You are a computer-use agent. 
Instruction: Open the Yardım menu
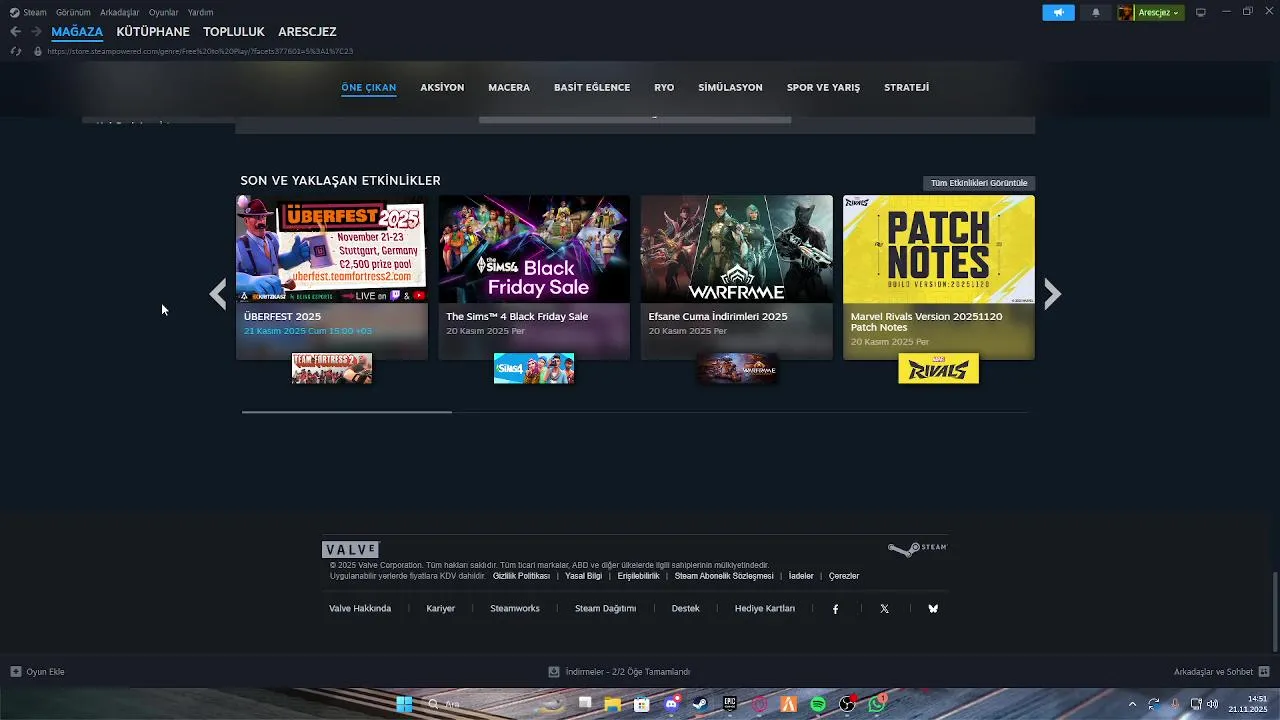point(200,12)
